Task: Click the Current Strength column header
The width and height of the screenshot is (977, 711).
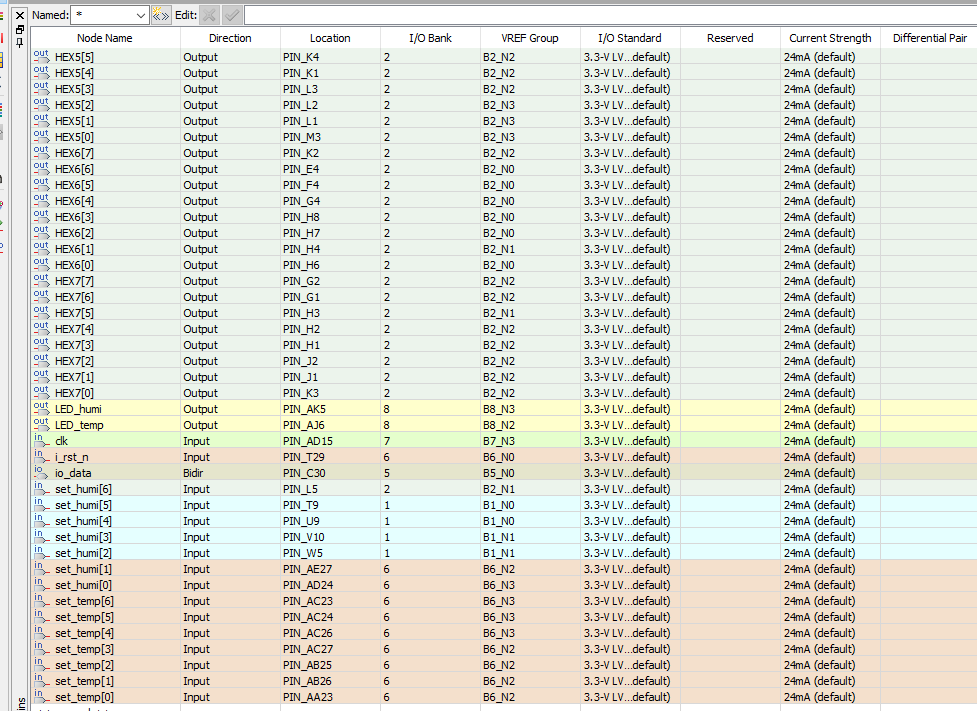Action: pos(831,38)
